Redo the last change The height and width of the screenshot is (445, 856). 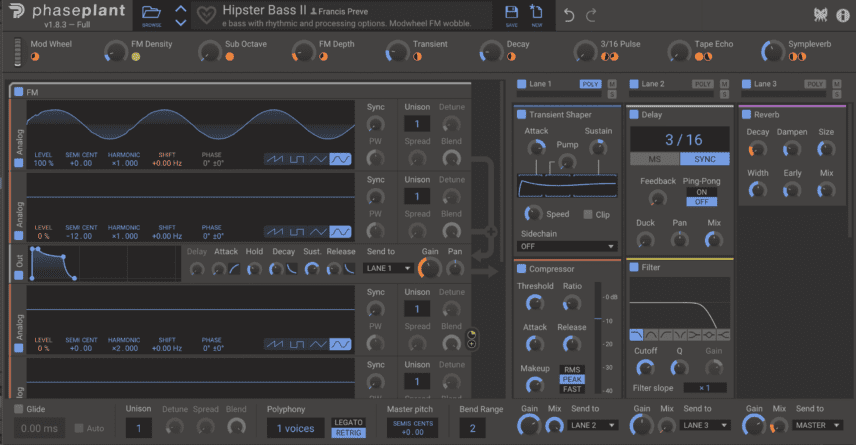(591, 15)
